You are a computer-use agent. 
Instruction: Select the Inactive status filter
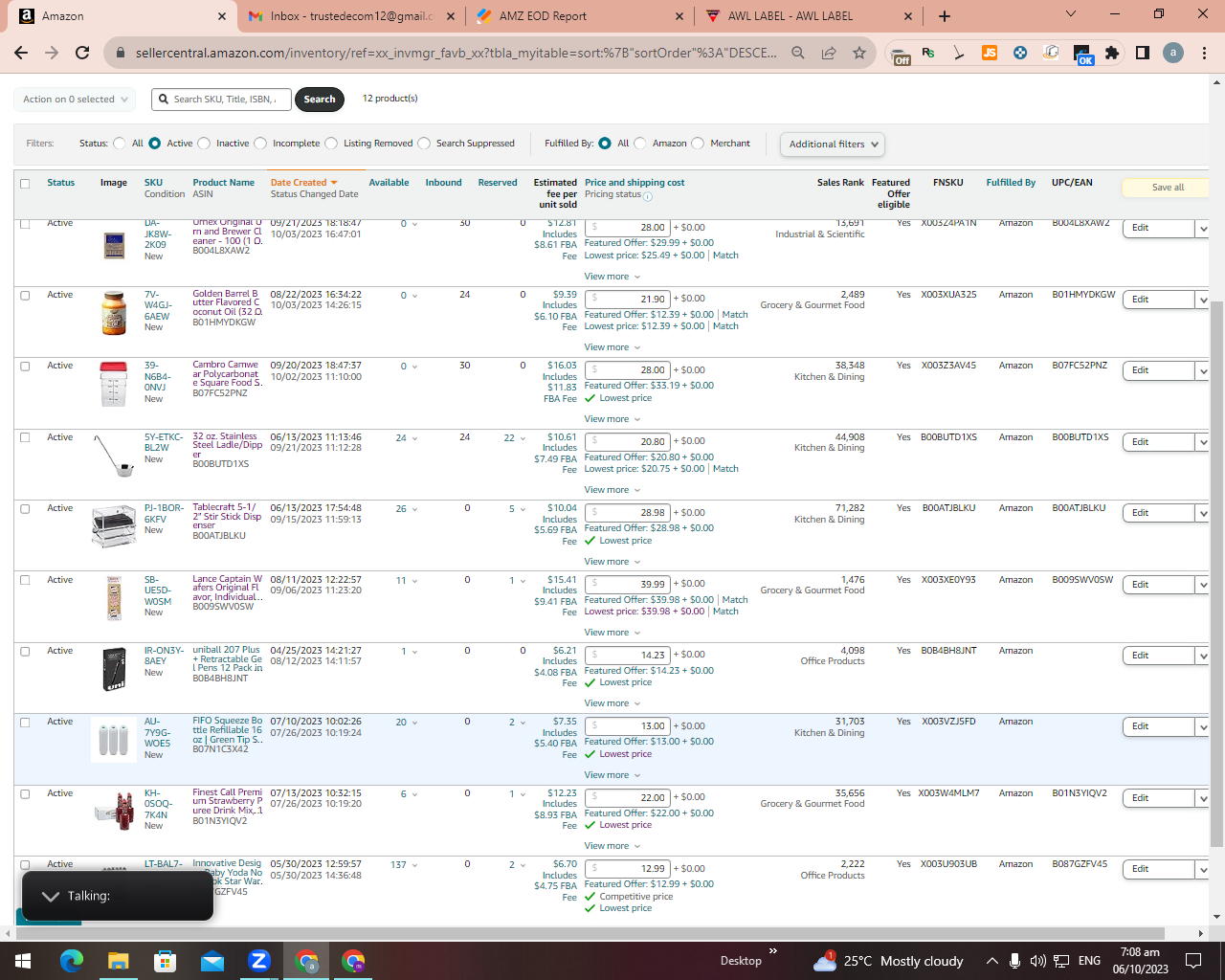(x=204, y=144)
